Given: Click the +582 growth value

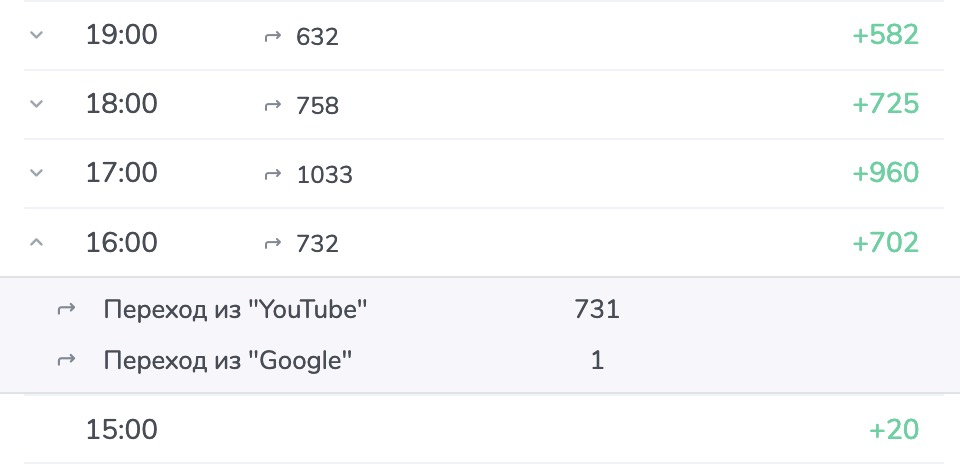Looking at the screenshot, I should [885, 35].
